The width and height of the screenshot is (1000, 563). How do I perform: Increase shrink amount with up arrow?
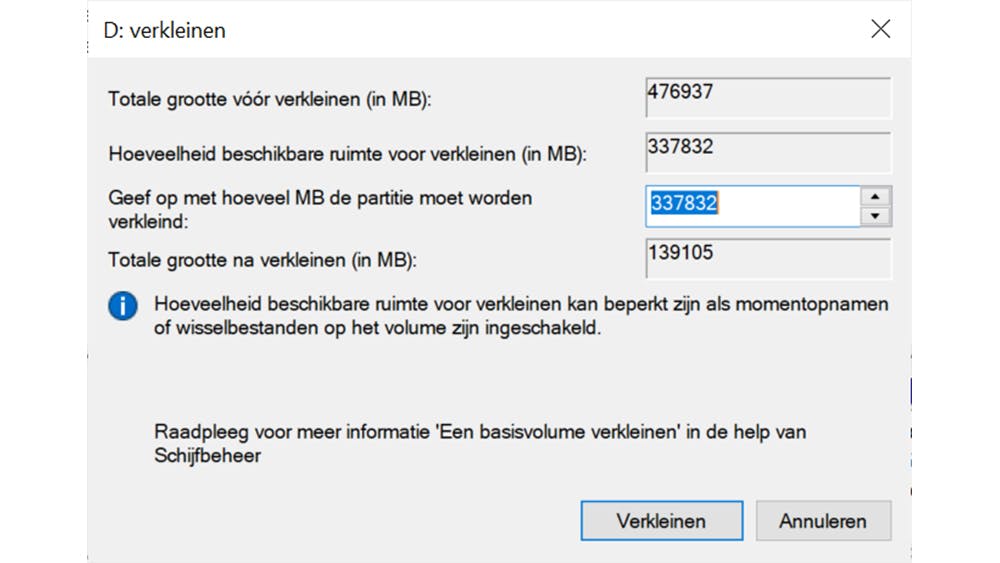click(876, 197)
